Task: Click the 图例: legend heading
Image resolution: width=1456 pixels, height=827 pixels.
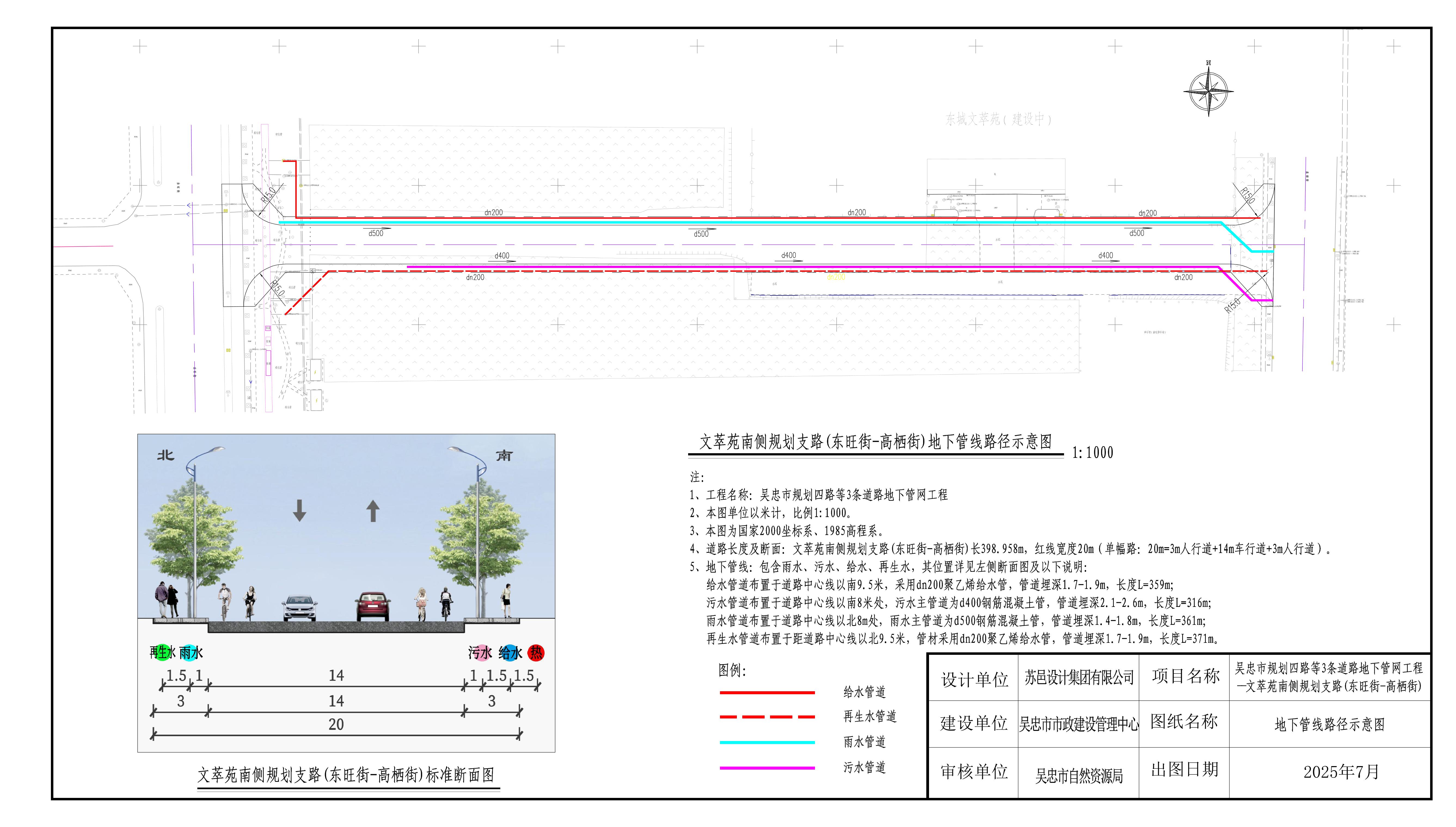Action: click(x=732, y=670)
